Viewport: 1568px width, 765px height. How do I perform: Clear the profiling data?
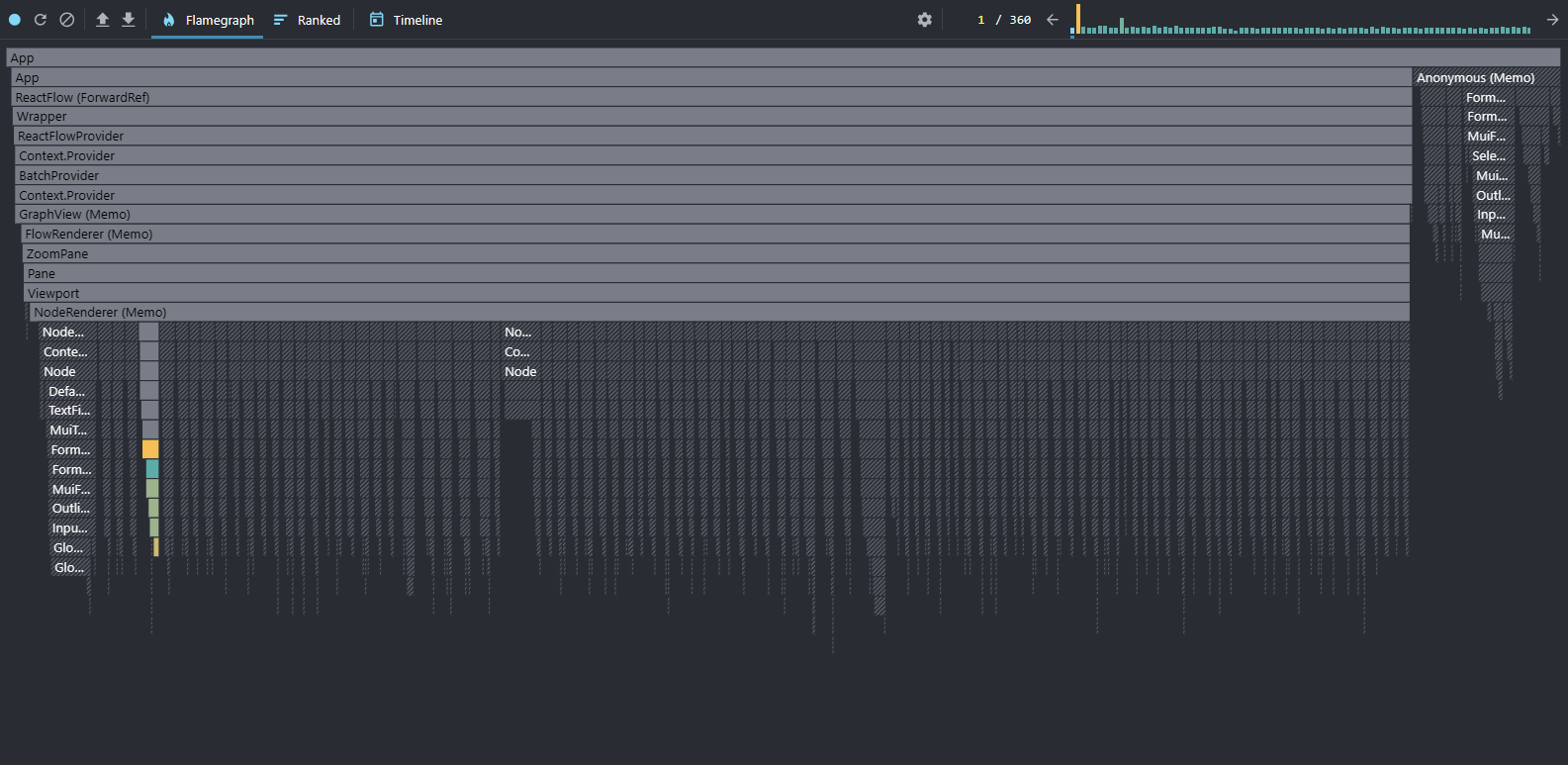(66, 20)
